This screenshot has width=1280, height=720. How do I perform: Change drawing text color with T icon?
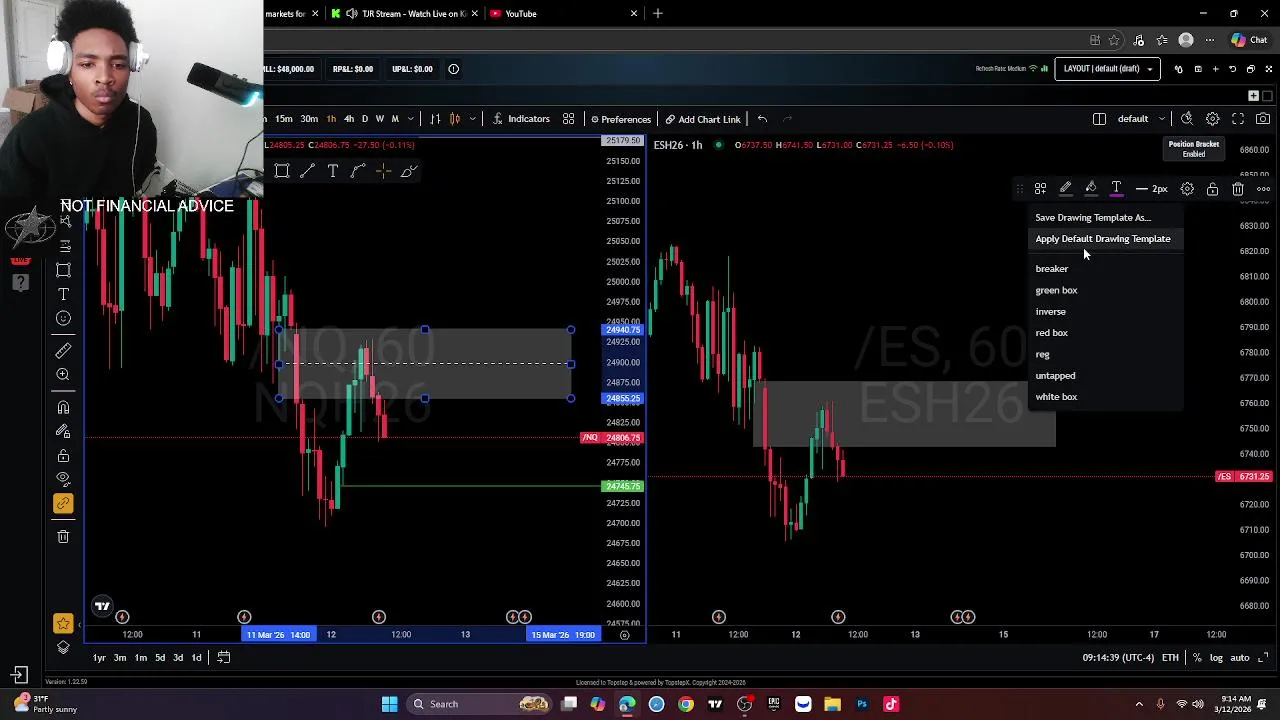tap(1116, 189)
